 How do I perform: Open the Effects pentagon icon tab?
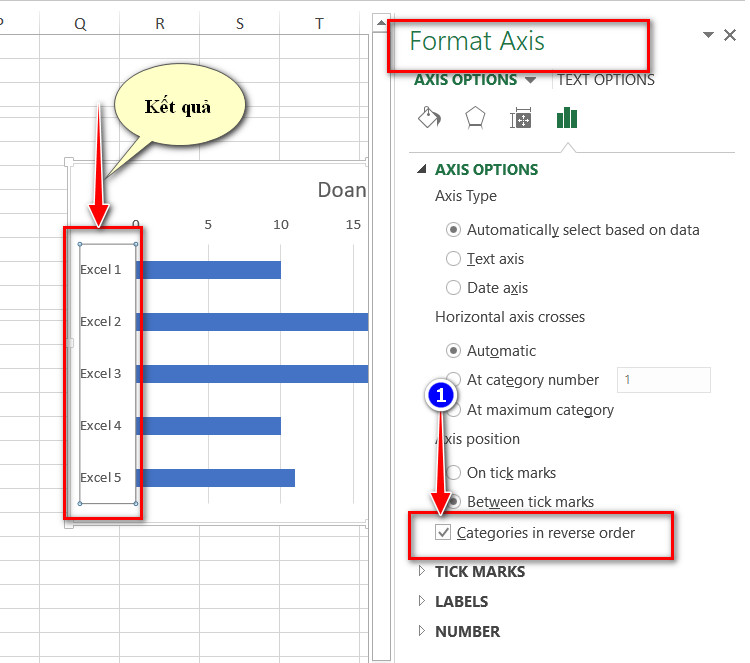475,118
